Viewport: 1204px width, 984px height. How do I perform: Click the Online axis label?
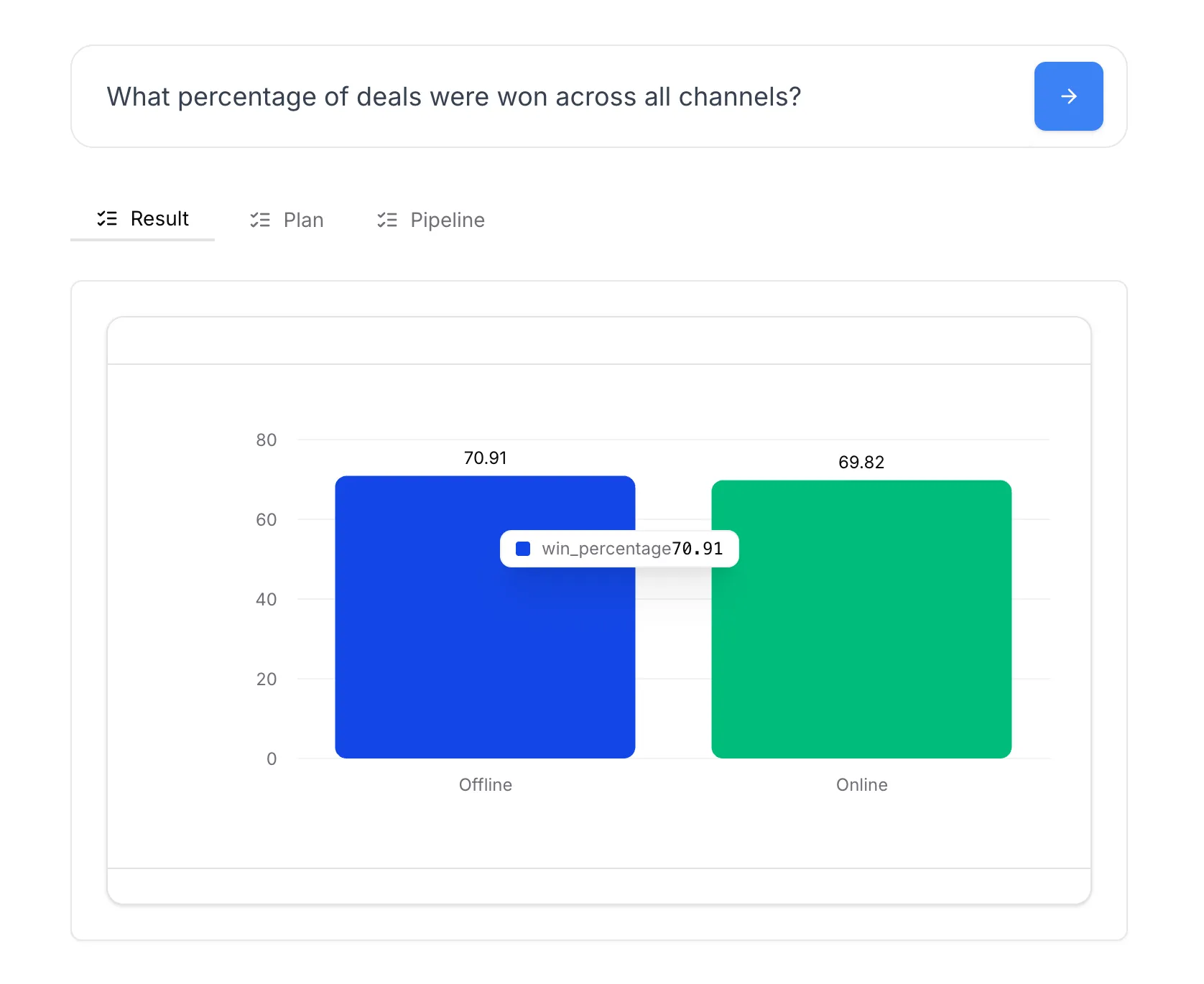(x=861, y=785)
